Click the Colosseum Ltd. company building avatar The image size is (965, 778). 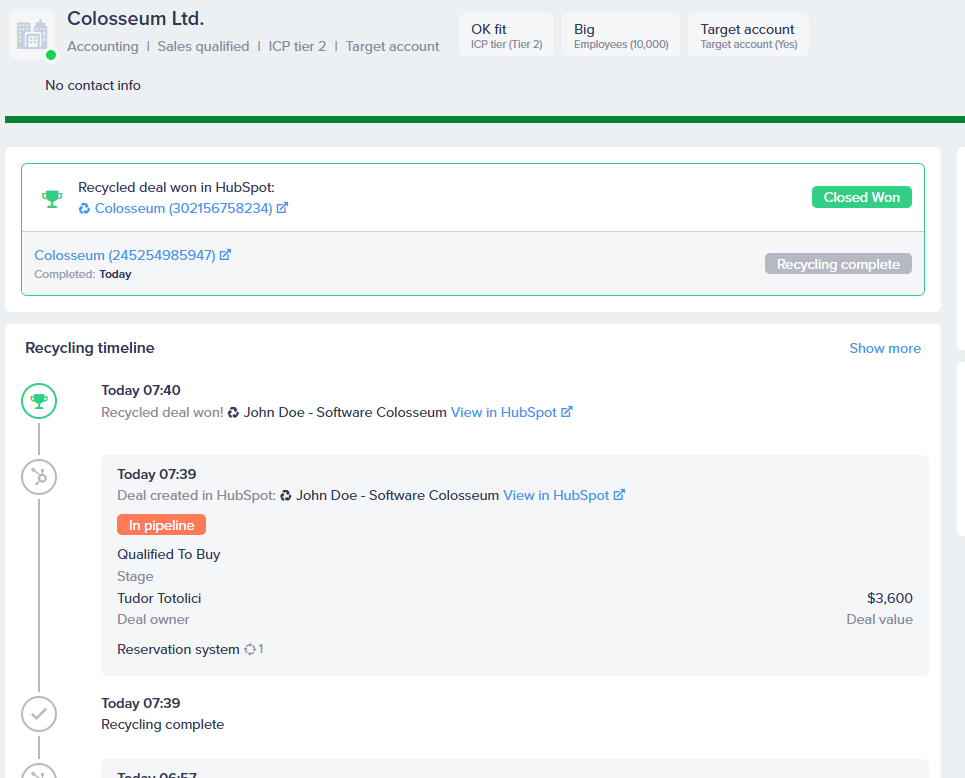point(32,34)
